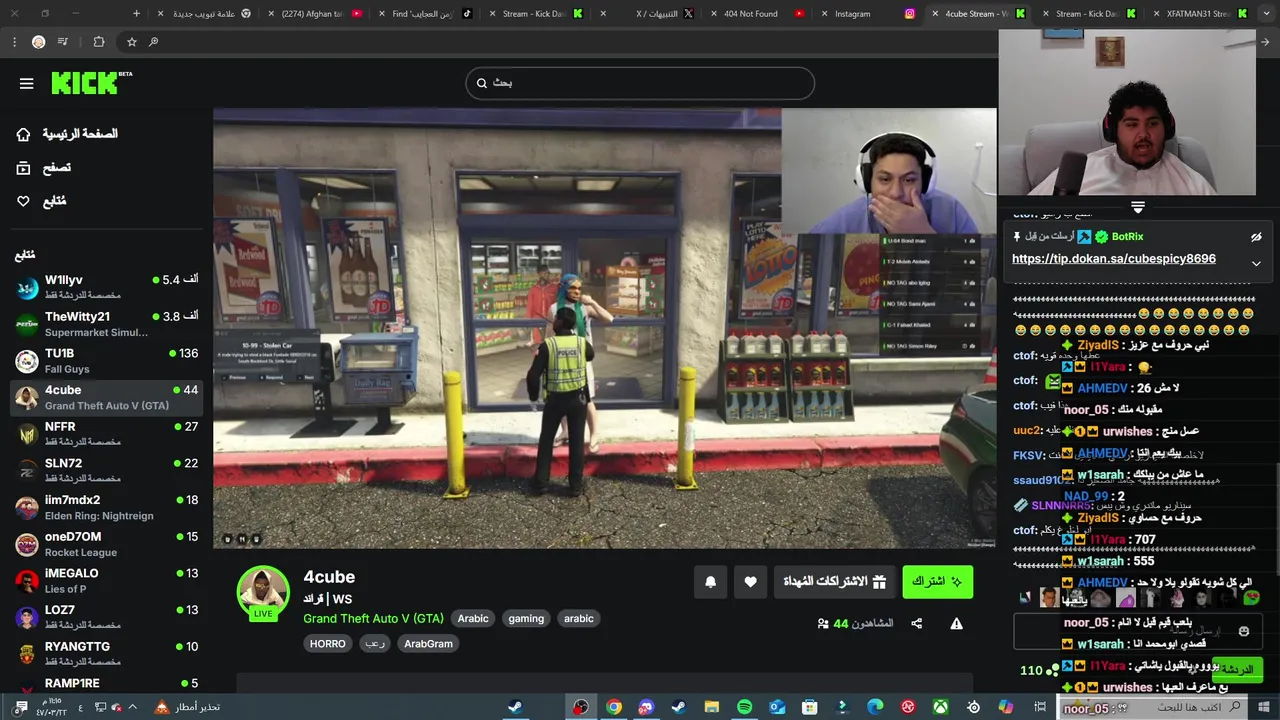Open Outlook from the taskbar
The image size is (1280, 720).
pos(777,707)
